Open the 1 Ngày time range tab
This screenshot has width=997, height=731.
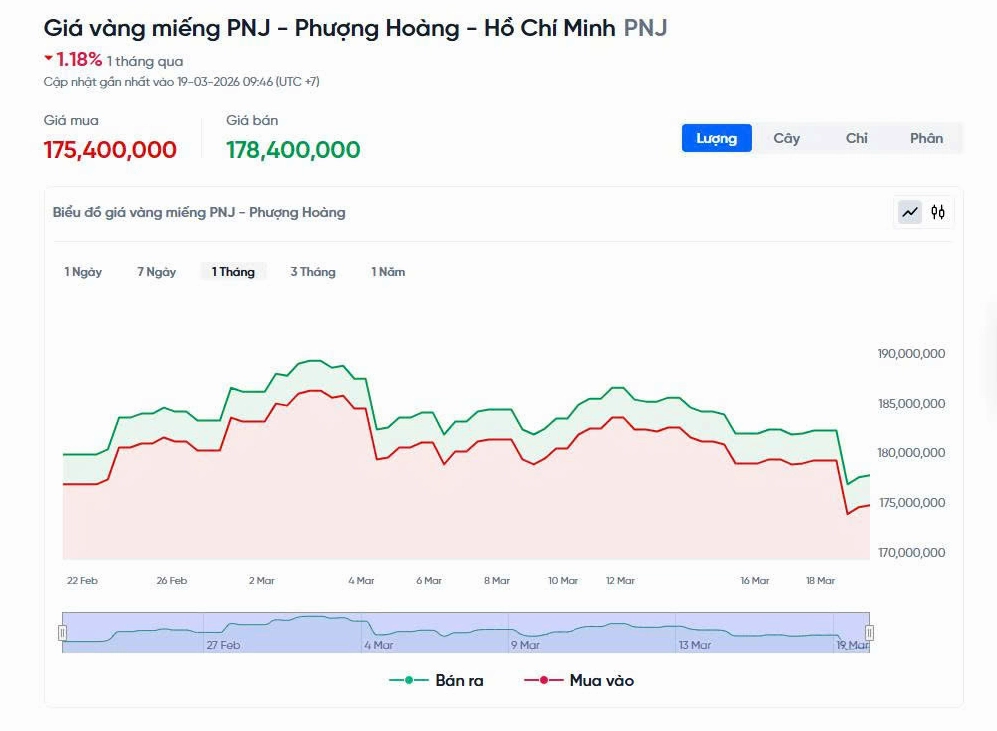tap(83, 271)
